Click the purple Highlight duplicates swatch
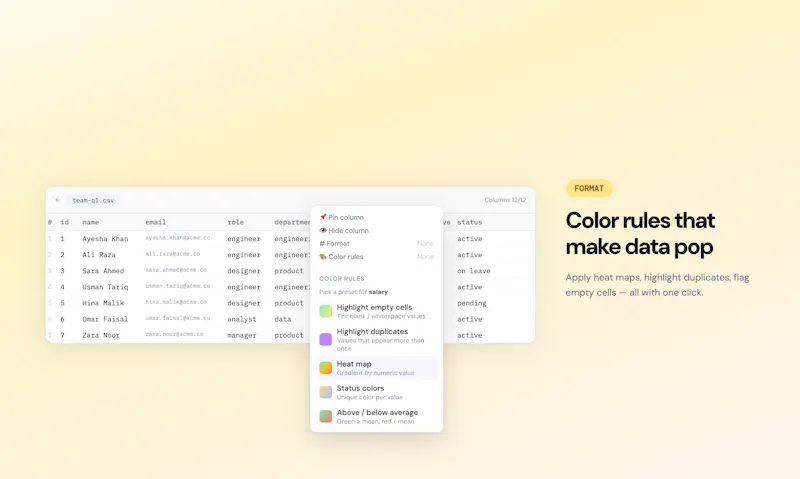 (x=326, y=339)
